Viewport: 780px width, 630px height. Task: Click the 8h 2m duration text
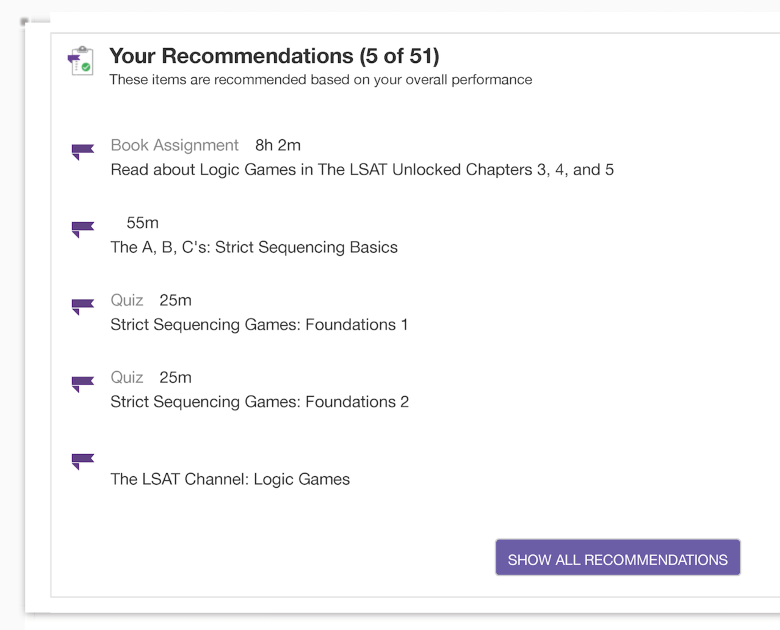point(278,146)
